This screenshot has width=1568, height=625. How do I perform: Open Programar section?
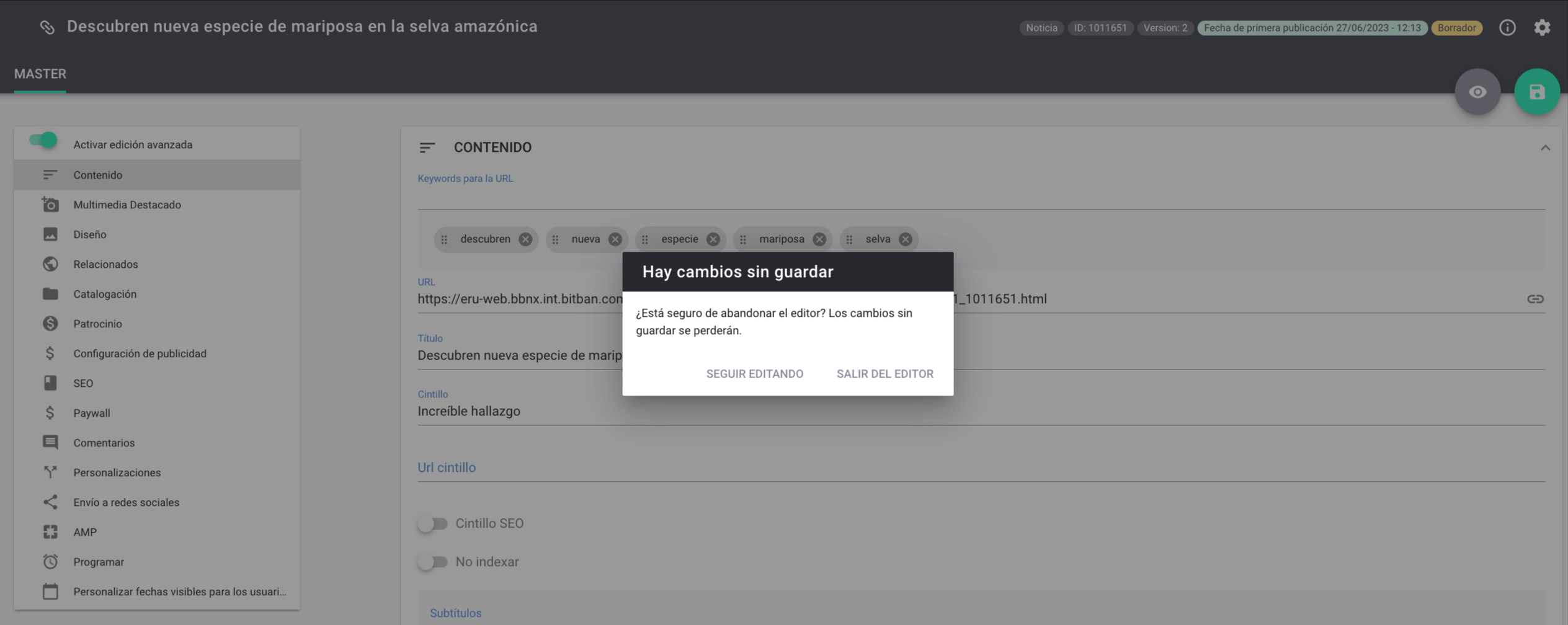point(157,562)
